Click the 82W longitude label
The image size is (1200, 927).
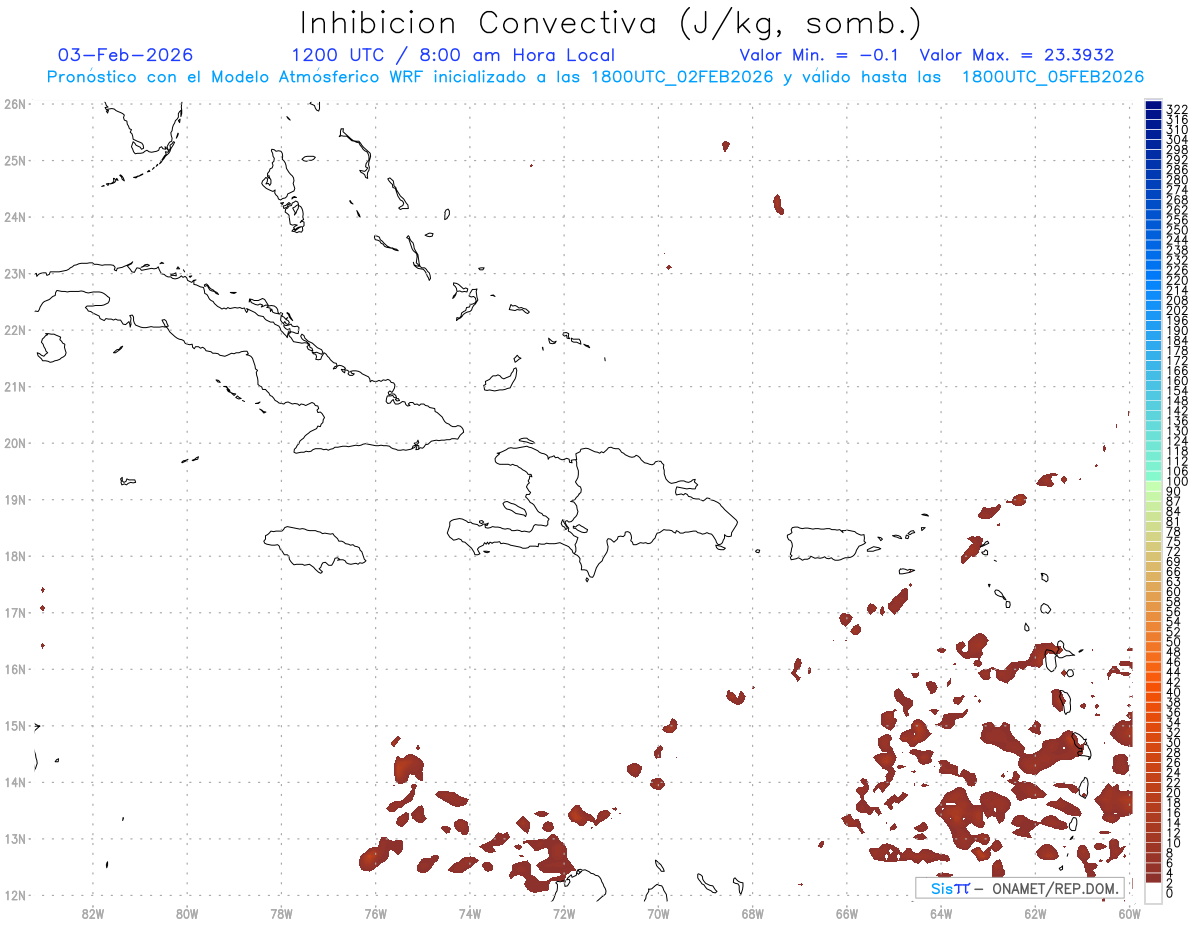93,912
